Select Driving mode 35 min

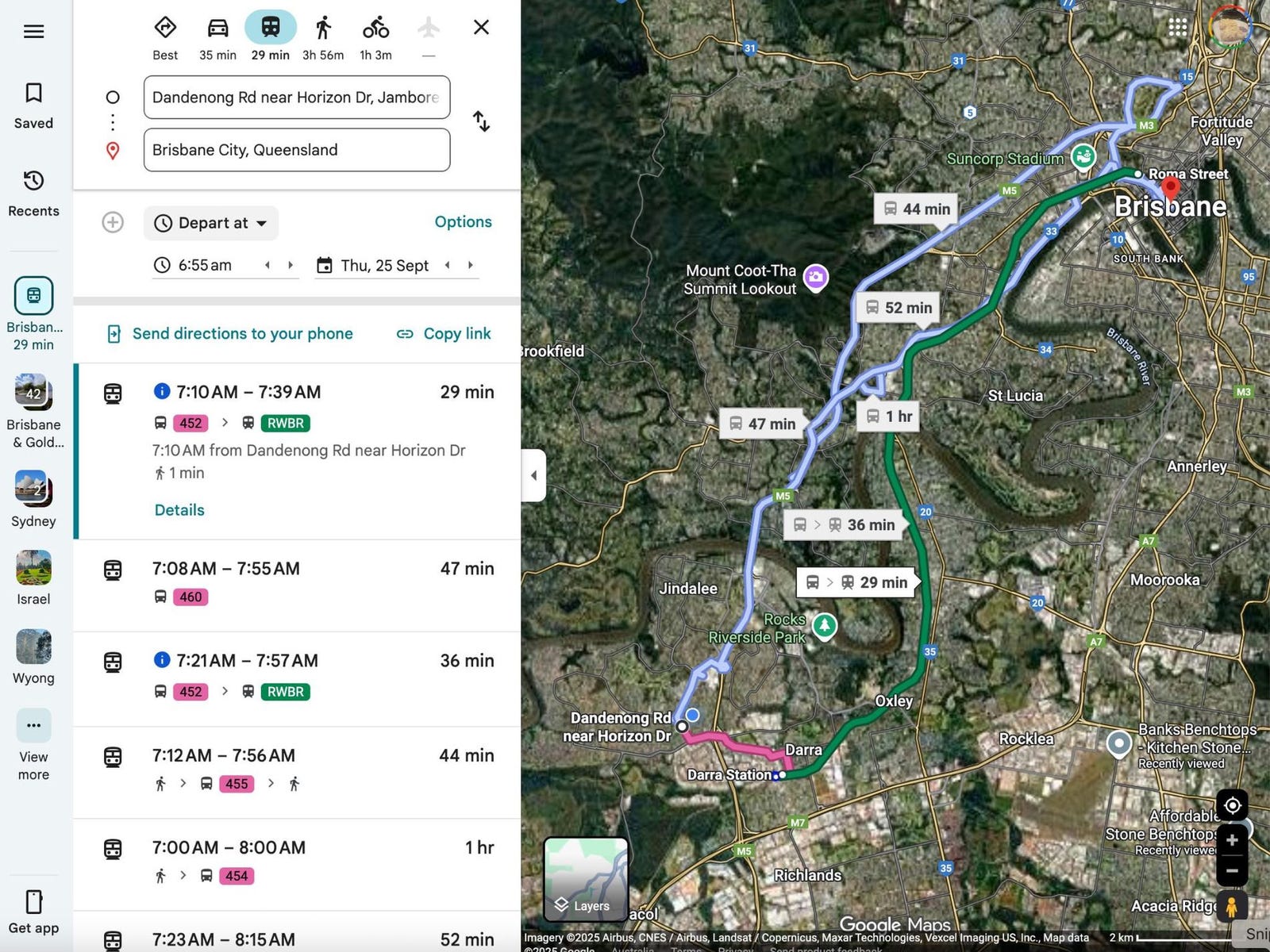(x=217, y=37)
